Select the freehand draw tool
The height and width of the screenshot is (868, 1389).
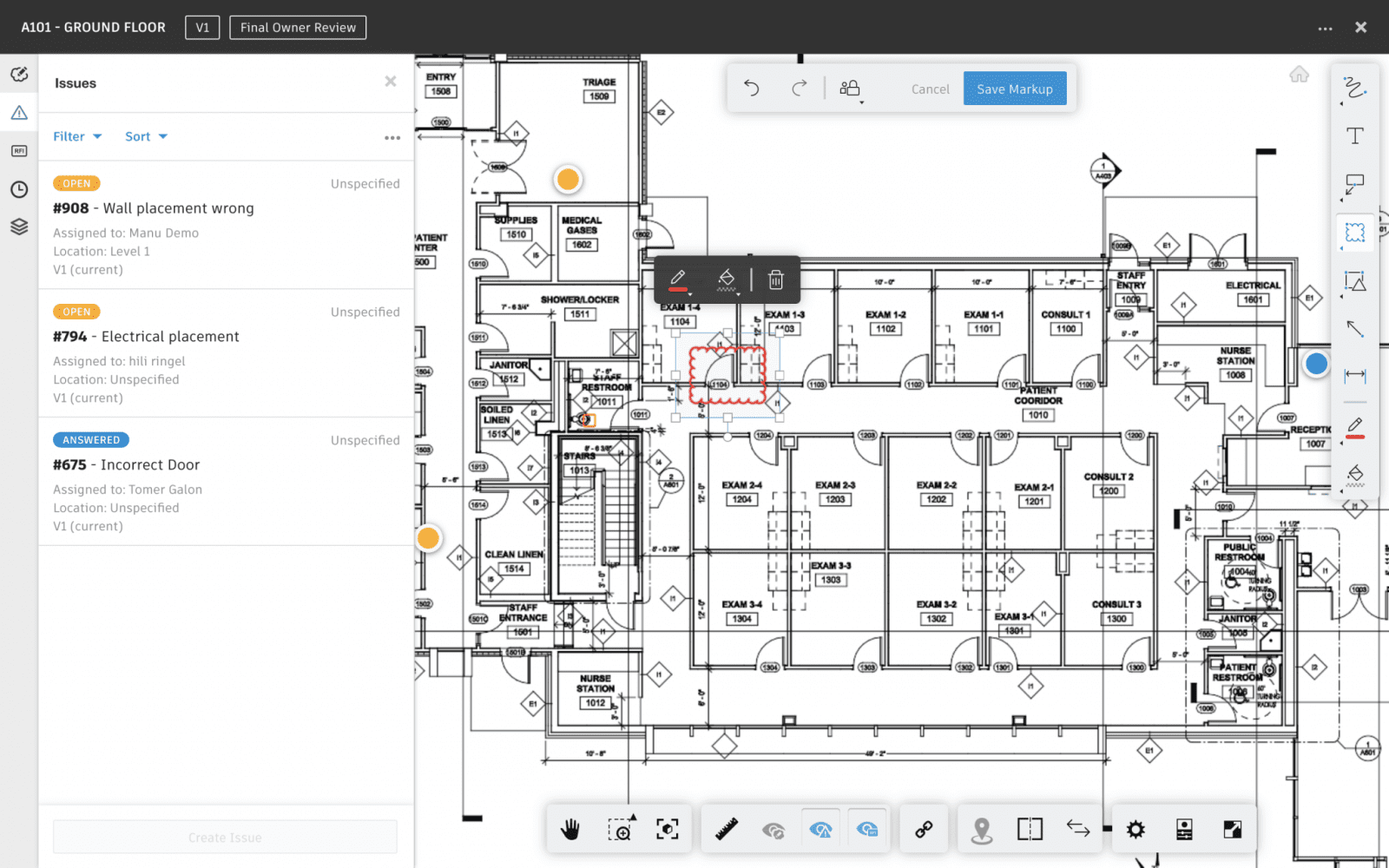coord(1354,89)
